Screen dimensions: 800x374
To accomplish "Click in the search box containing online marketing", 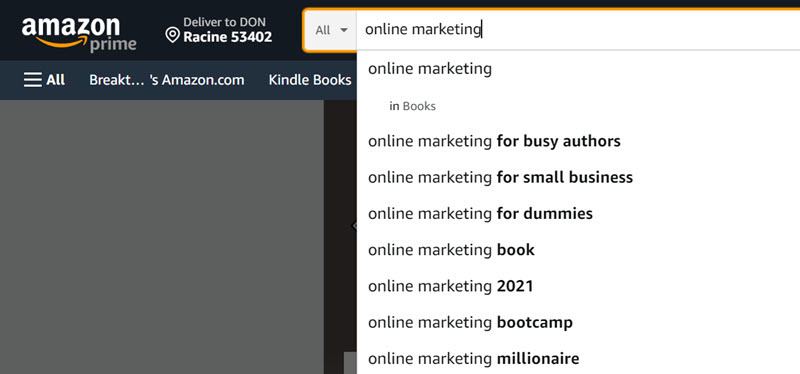I will pyautogui.click(x=578, y=30).
